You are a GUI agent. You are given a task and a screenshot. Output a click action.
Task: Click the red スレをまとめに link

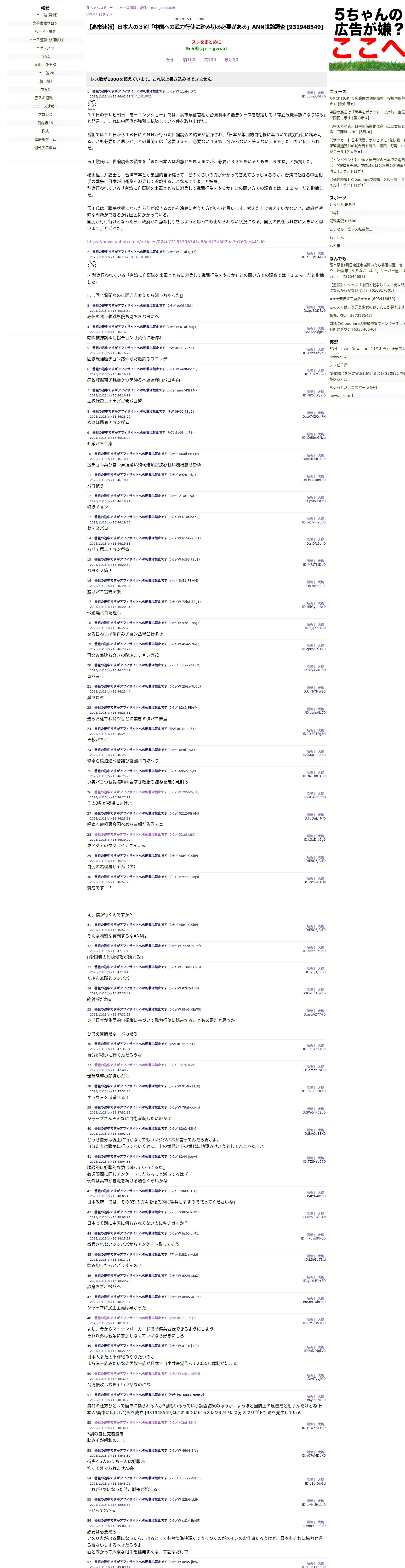pyautogui.click(x=207, y=42)
